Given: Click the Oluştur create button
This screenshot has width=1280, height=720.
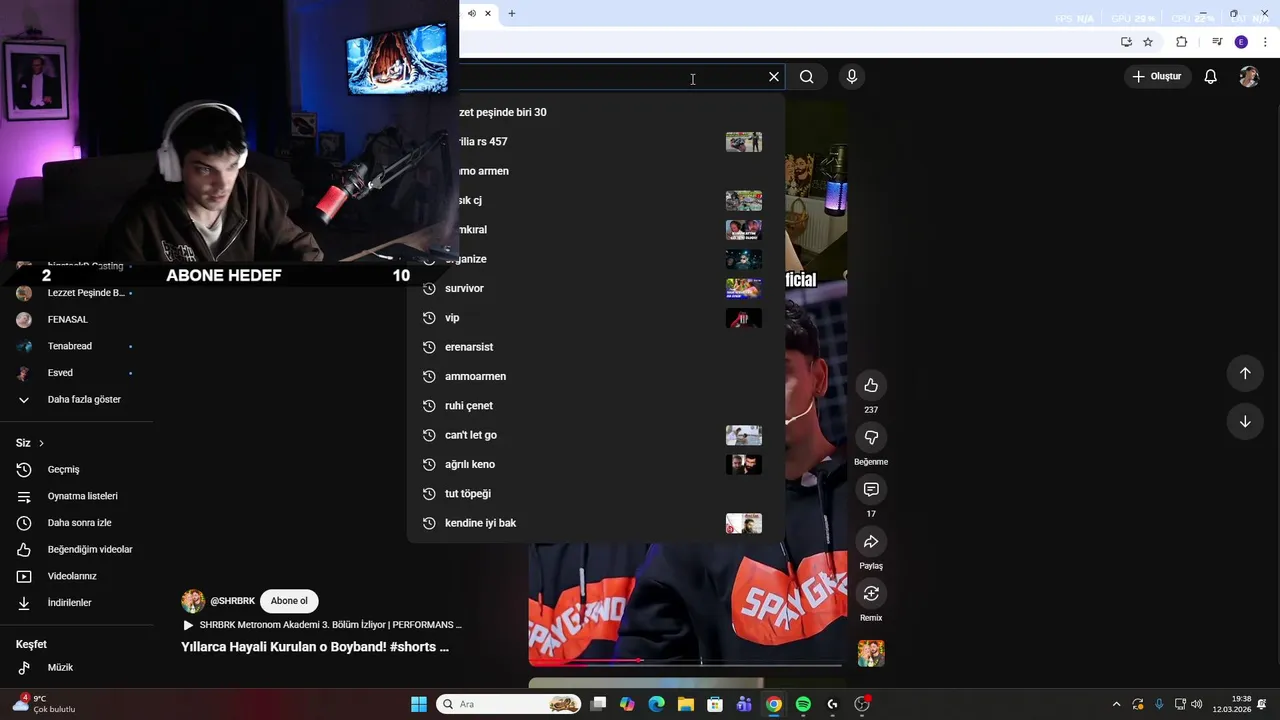Looking at the screenshot, I should (1156, 77).
